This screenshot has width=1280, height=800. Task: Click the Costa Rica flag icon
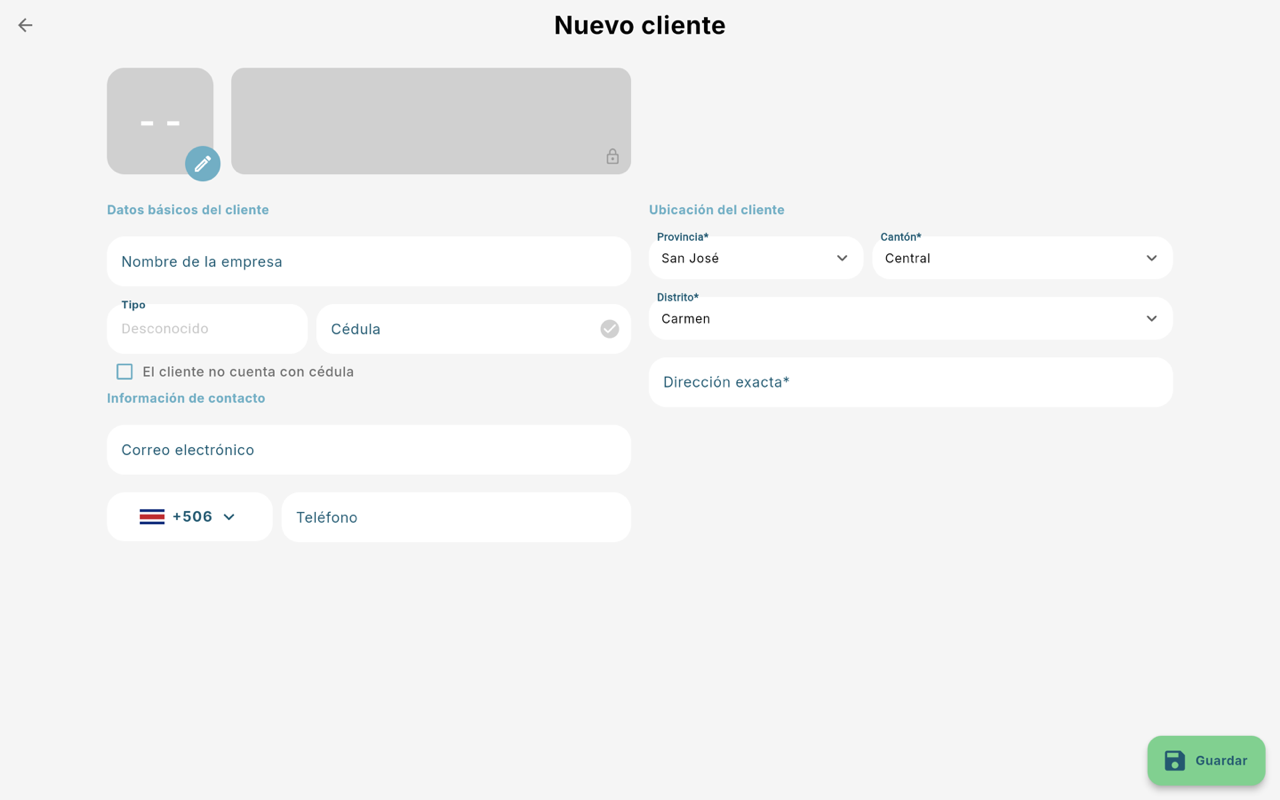point(152,517)
